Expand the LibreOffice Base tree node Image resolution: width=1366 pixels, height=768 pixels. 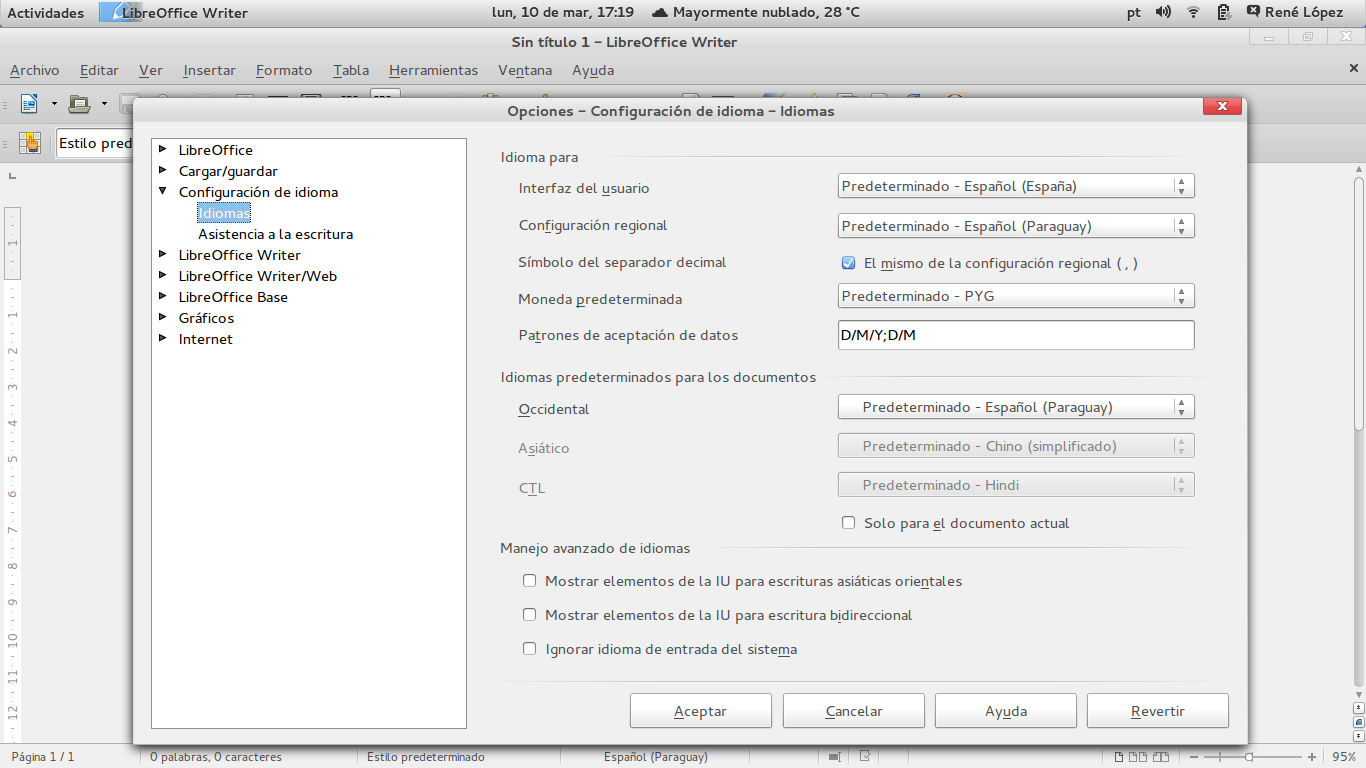point(163,296)
